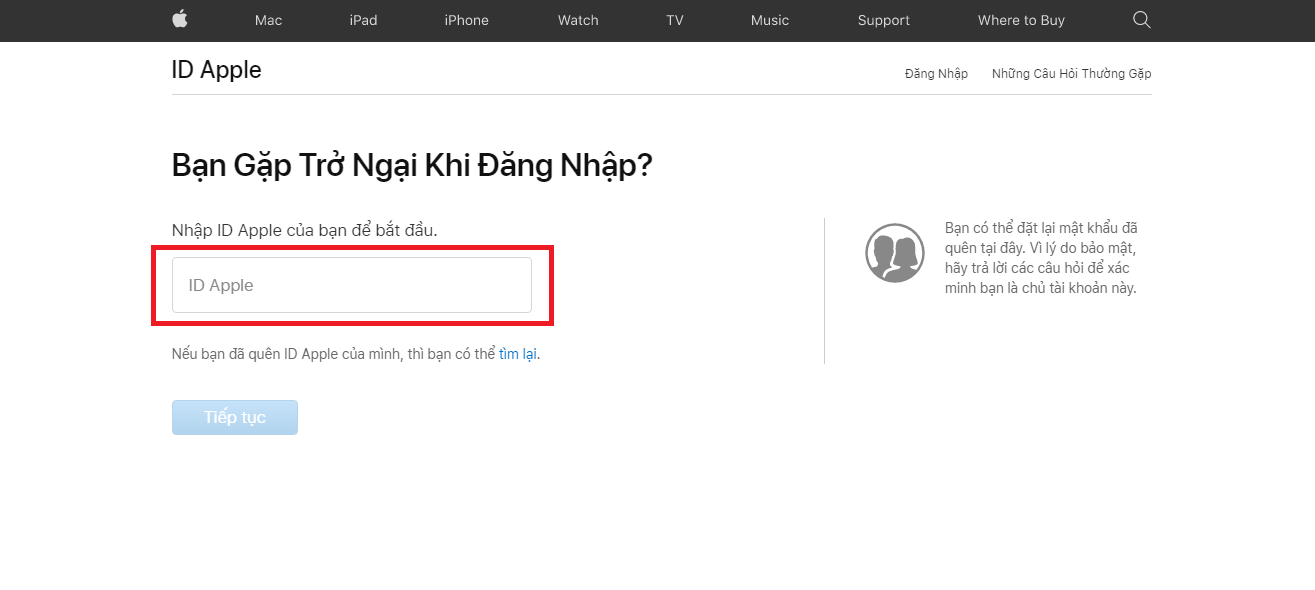Screen dimensions: 1315x590
Task: Click the ID Apple page title
Action: [x=216, y=69]
